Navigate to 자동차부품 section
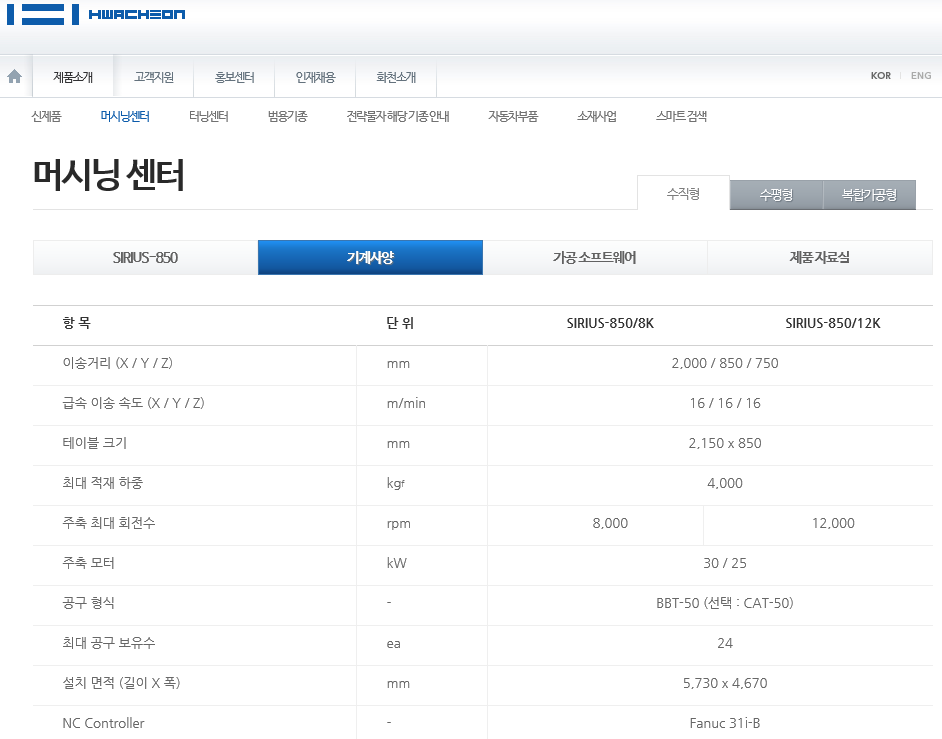 click(x=512, y=116)
